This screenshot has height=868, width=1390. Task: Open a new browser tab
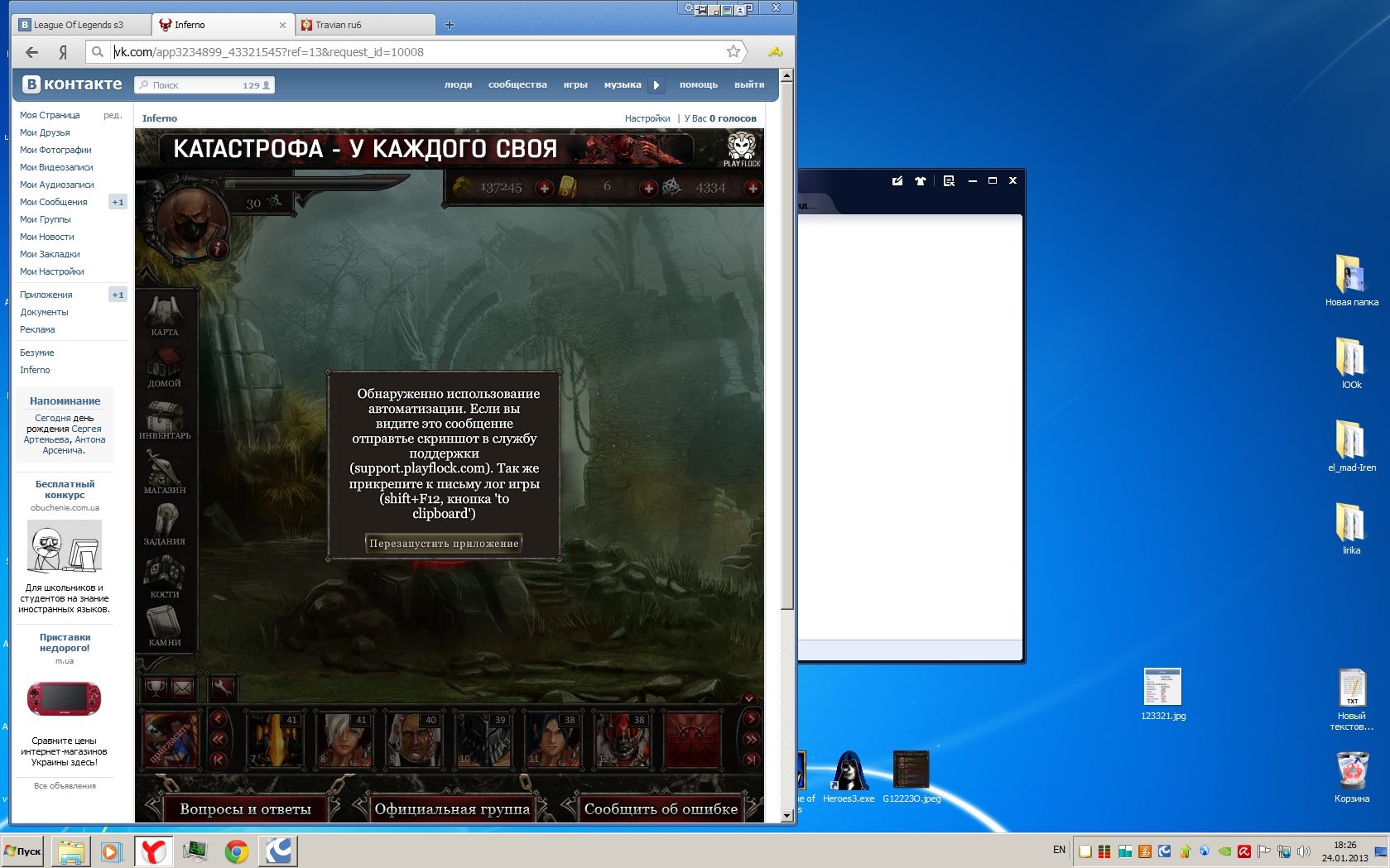point(450,25)
